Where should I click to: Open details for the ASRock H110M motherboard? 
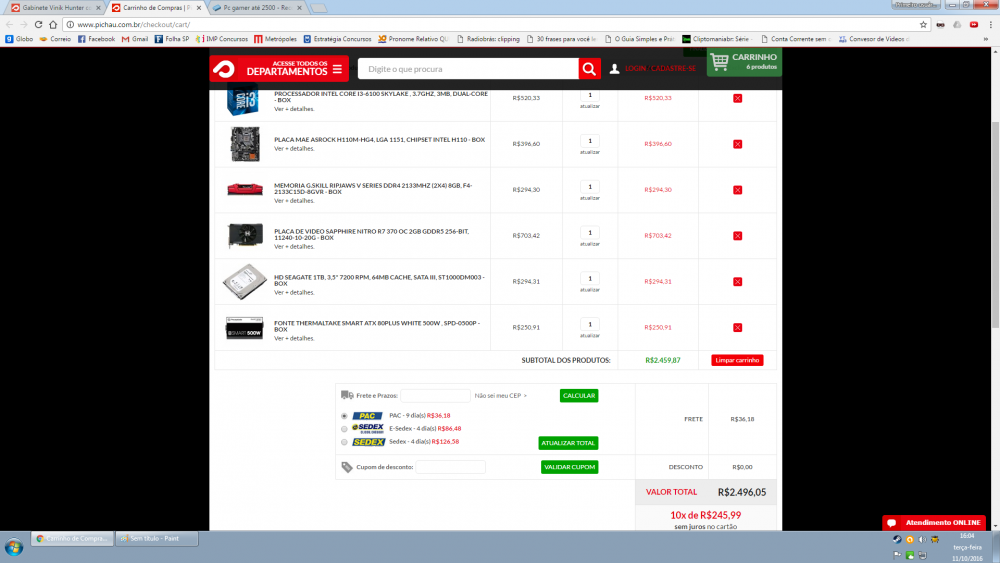click(294, 155)
